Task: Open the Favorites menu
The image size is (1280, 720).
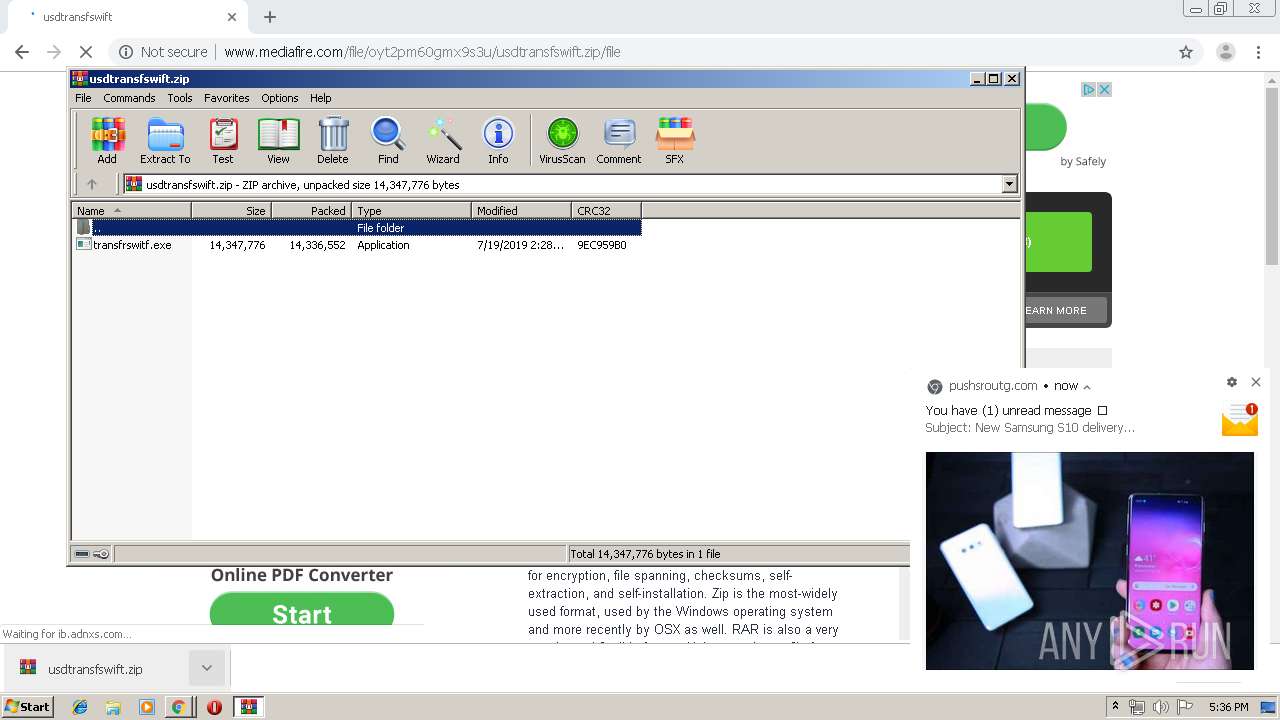Action: pyautogui.click(x=227, y=98)
